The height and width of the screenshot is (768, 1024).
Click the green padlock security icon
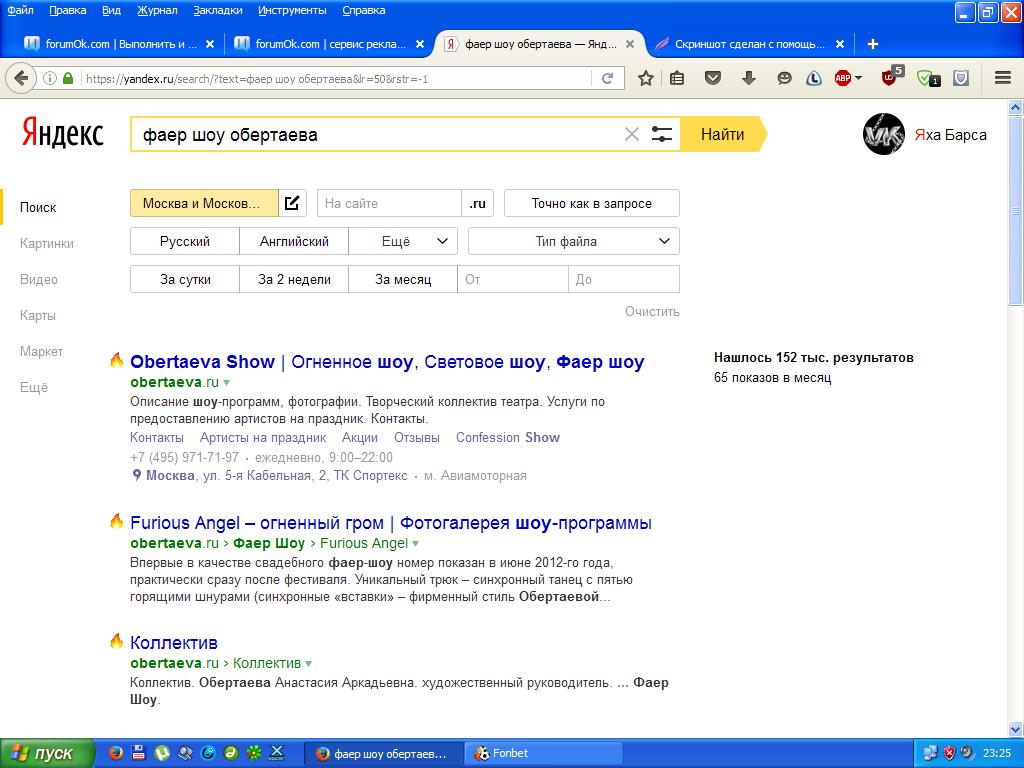[x=68, y=78]
